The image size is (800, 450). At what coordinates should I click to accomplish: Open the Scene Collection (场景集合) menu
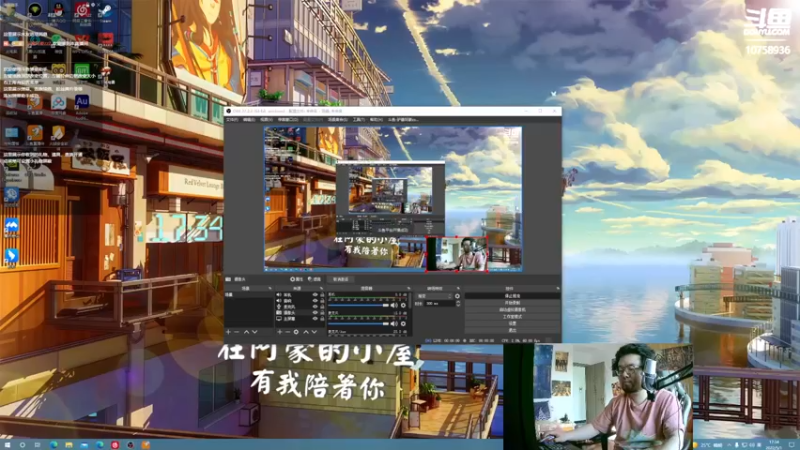tap(338, 120)
